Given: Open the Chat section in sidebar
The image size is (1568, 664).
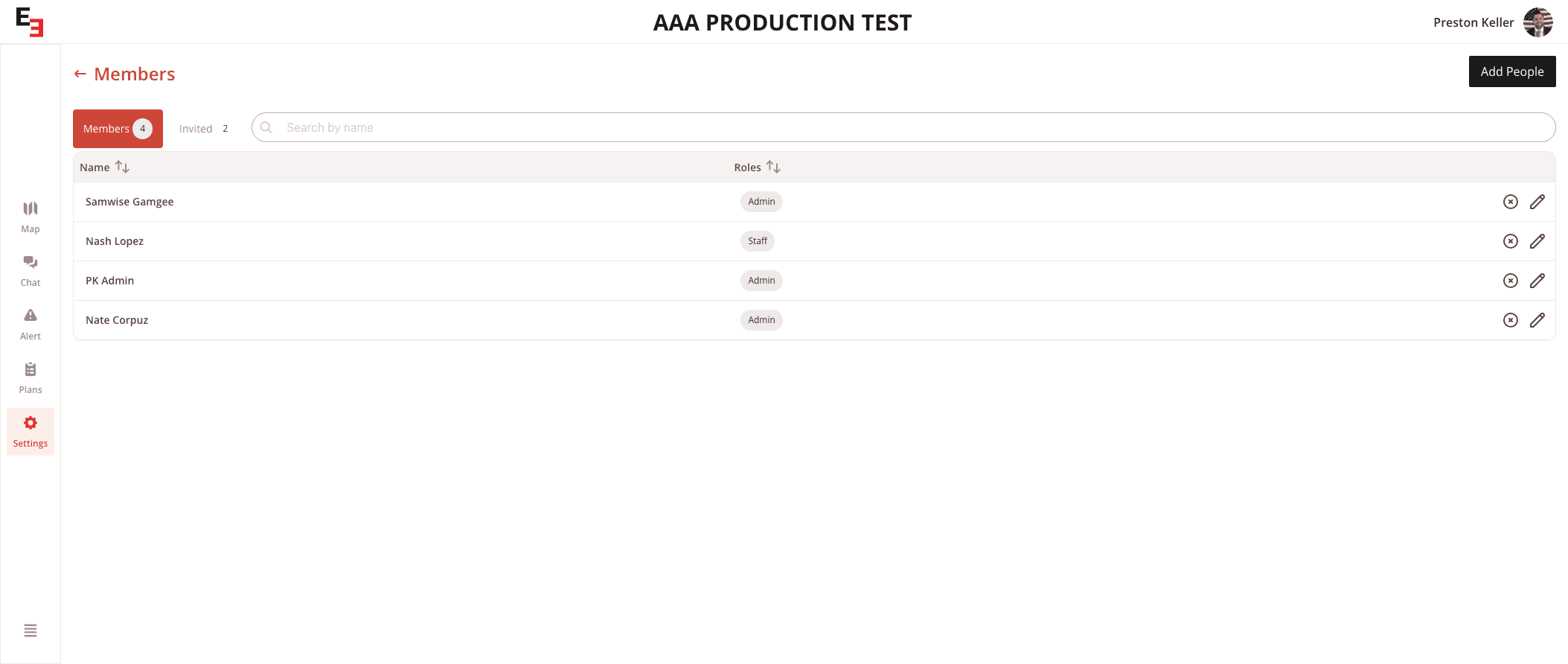Looking at the screenshot, I should tap(31, 271).
